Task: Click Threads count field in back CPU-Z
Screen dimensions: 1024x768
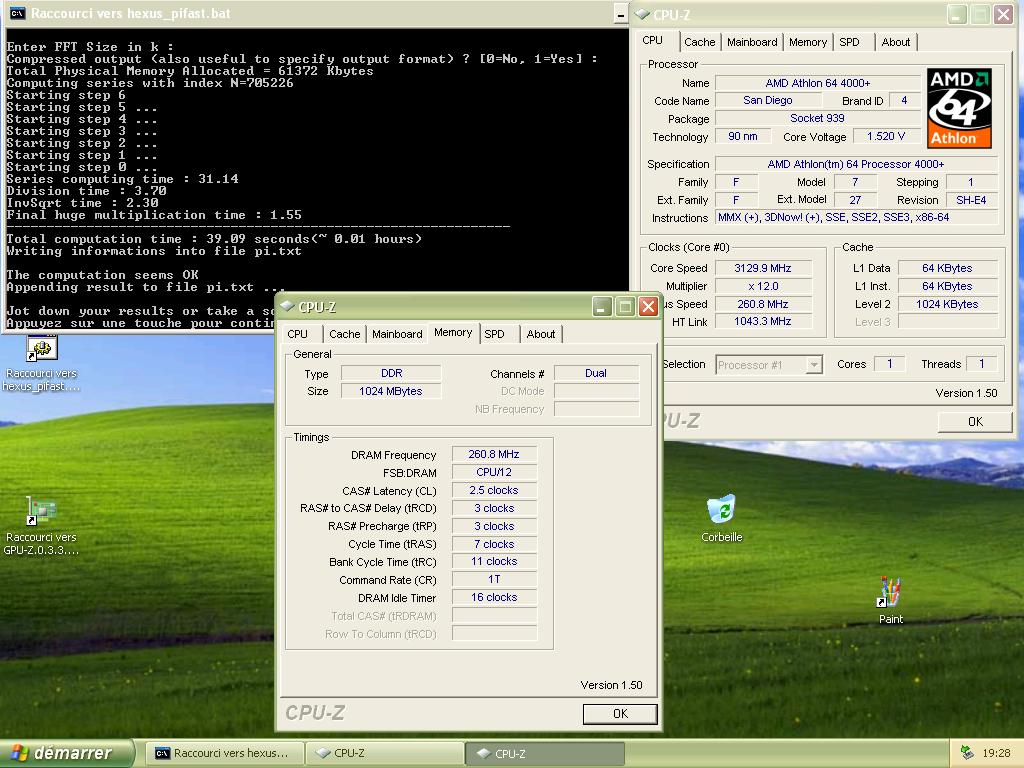Action: [x=981, y=364]
